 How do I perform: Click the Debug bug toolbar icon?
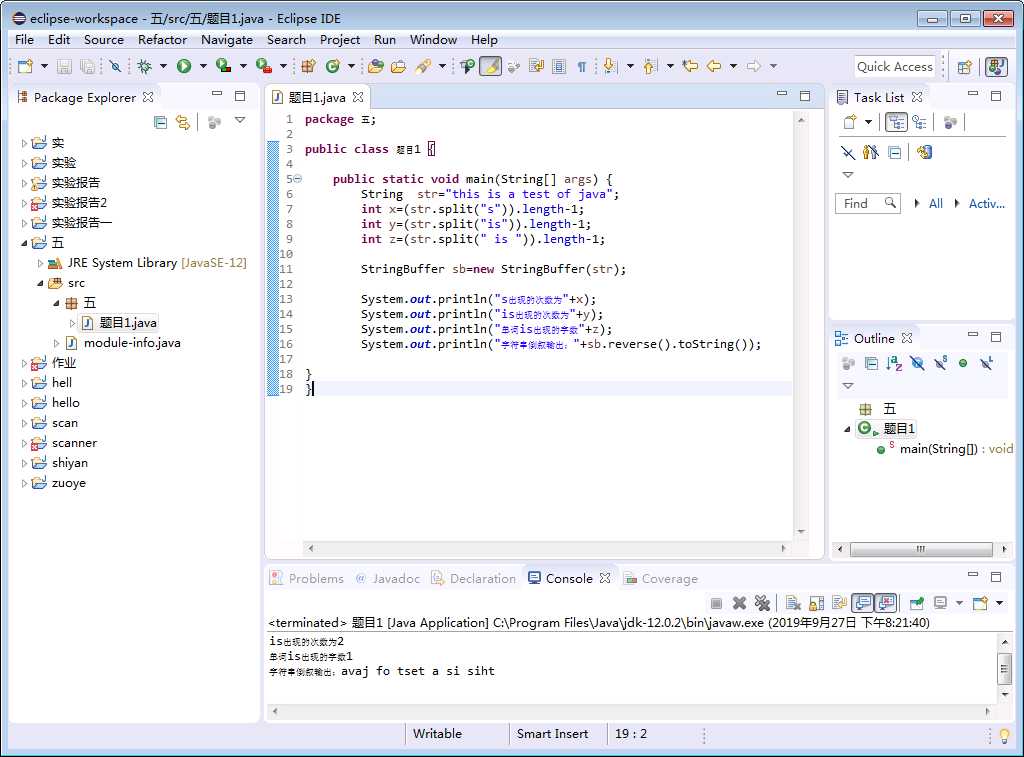144,66
